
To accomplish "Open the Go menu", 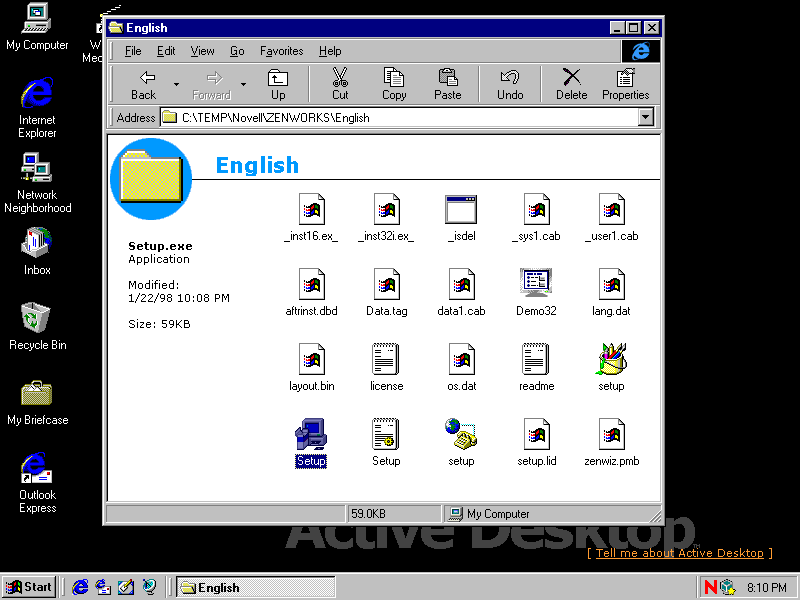I will pyautogui.click(x=237, y=51).
